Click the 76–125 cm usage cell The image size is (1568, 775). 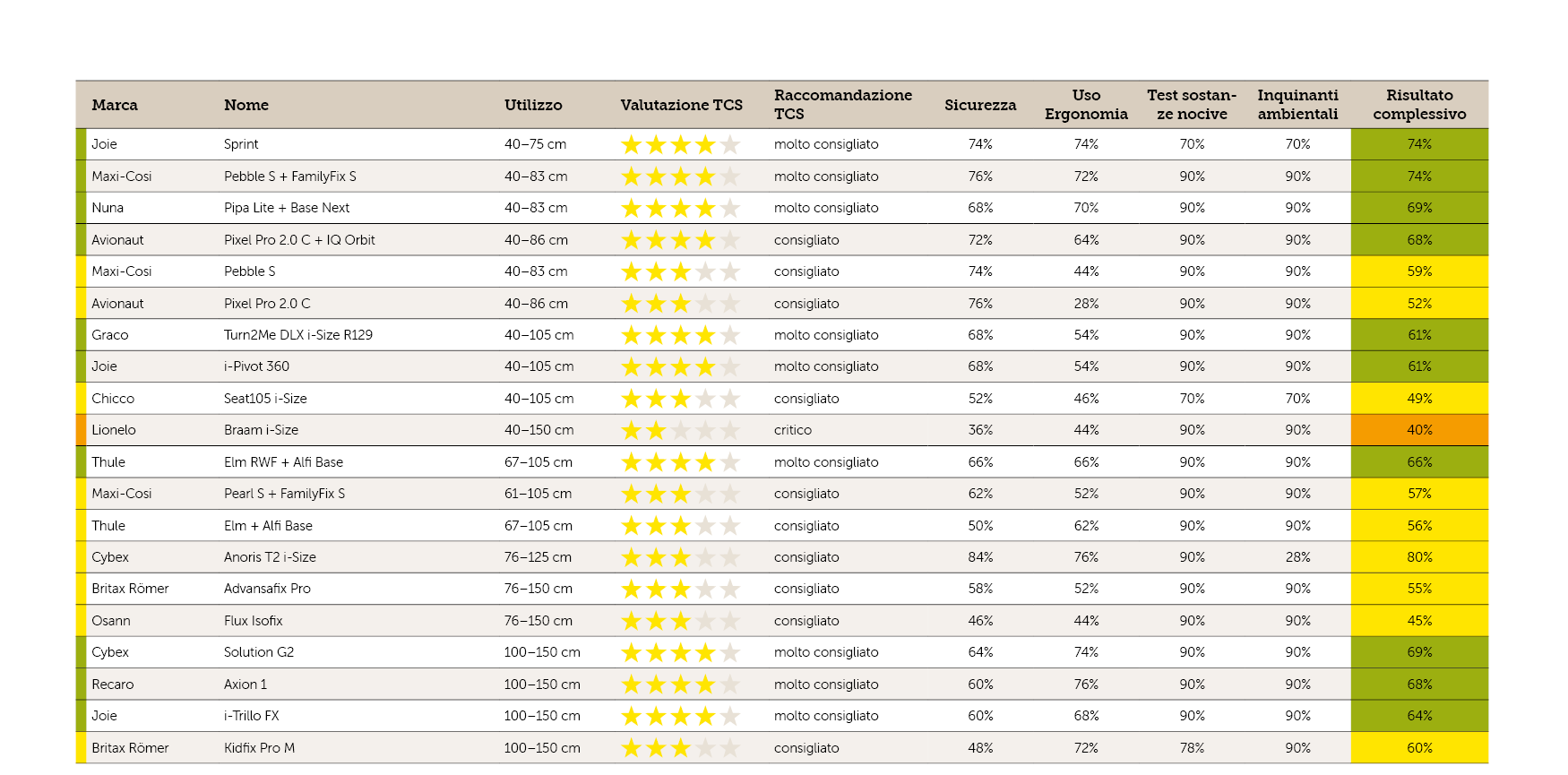538,557
